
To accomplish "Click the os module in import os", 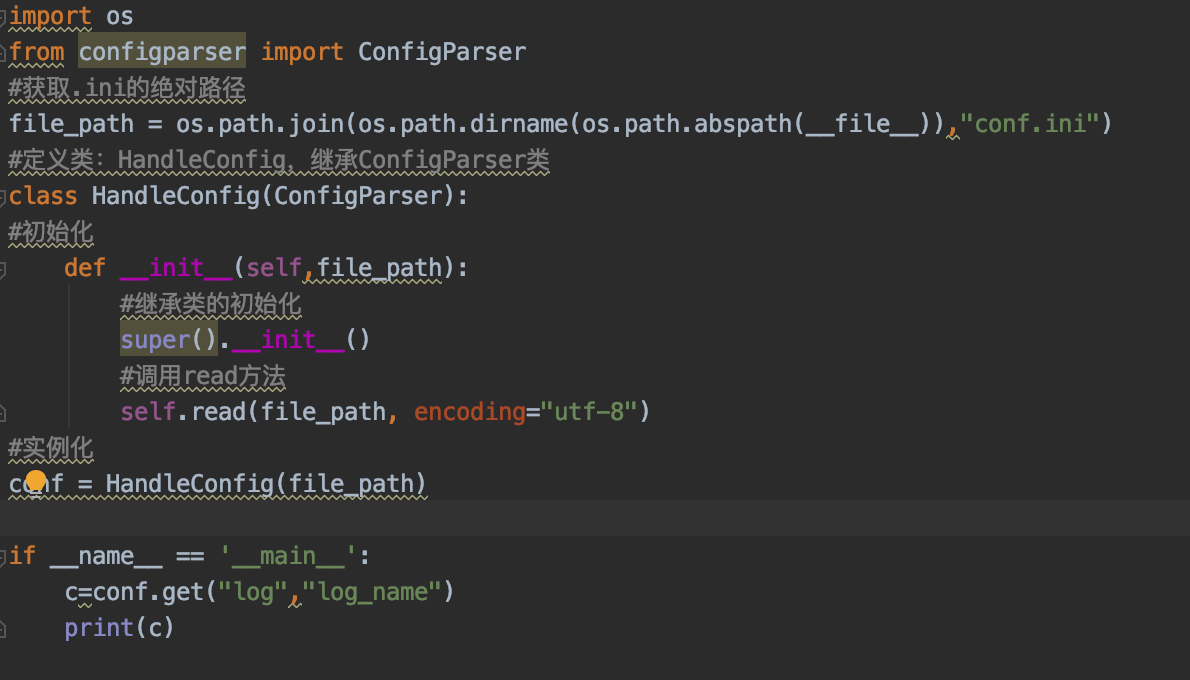I will click(x=120, y=16).
